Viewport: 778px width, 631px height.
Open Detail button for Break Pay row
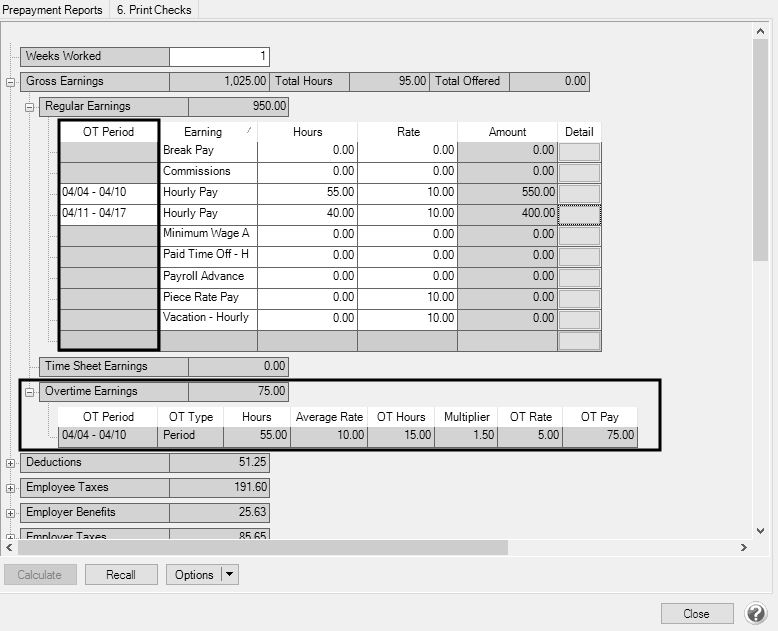tap(579, 151)
